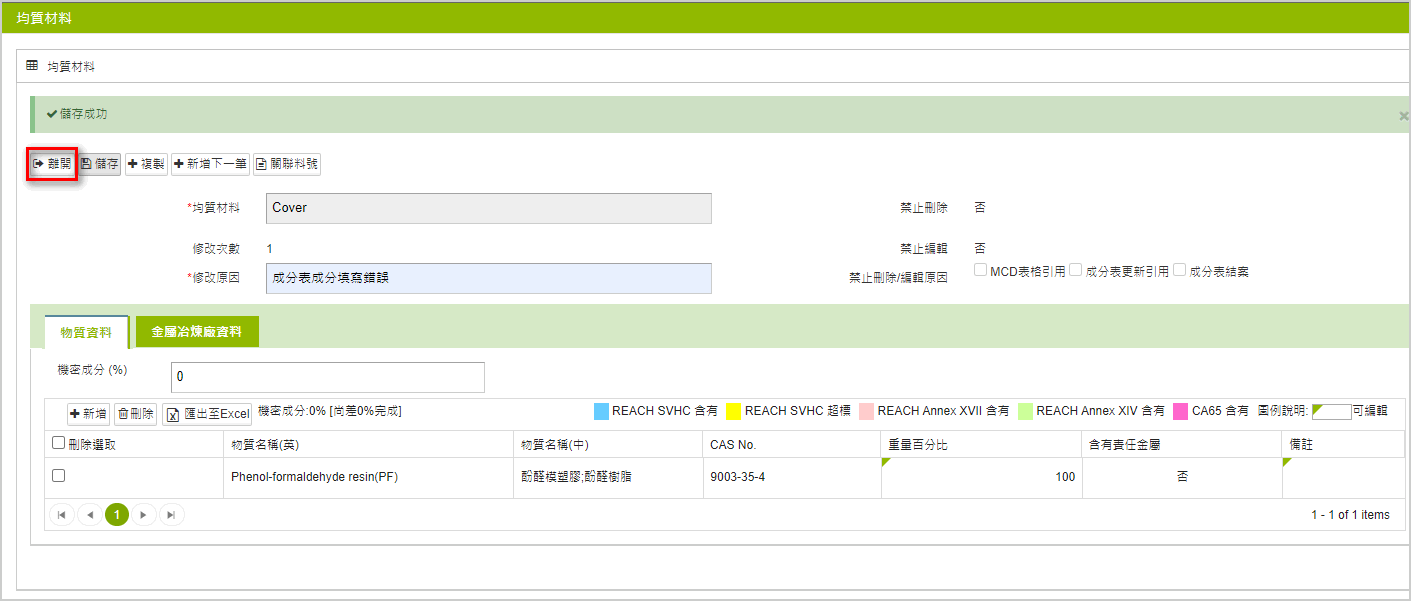This screenshot has height=601, width=1411.
Task: Click 新增下一筆 to add next record
Action: pos(210,164)
